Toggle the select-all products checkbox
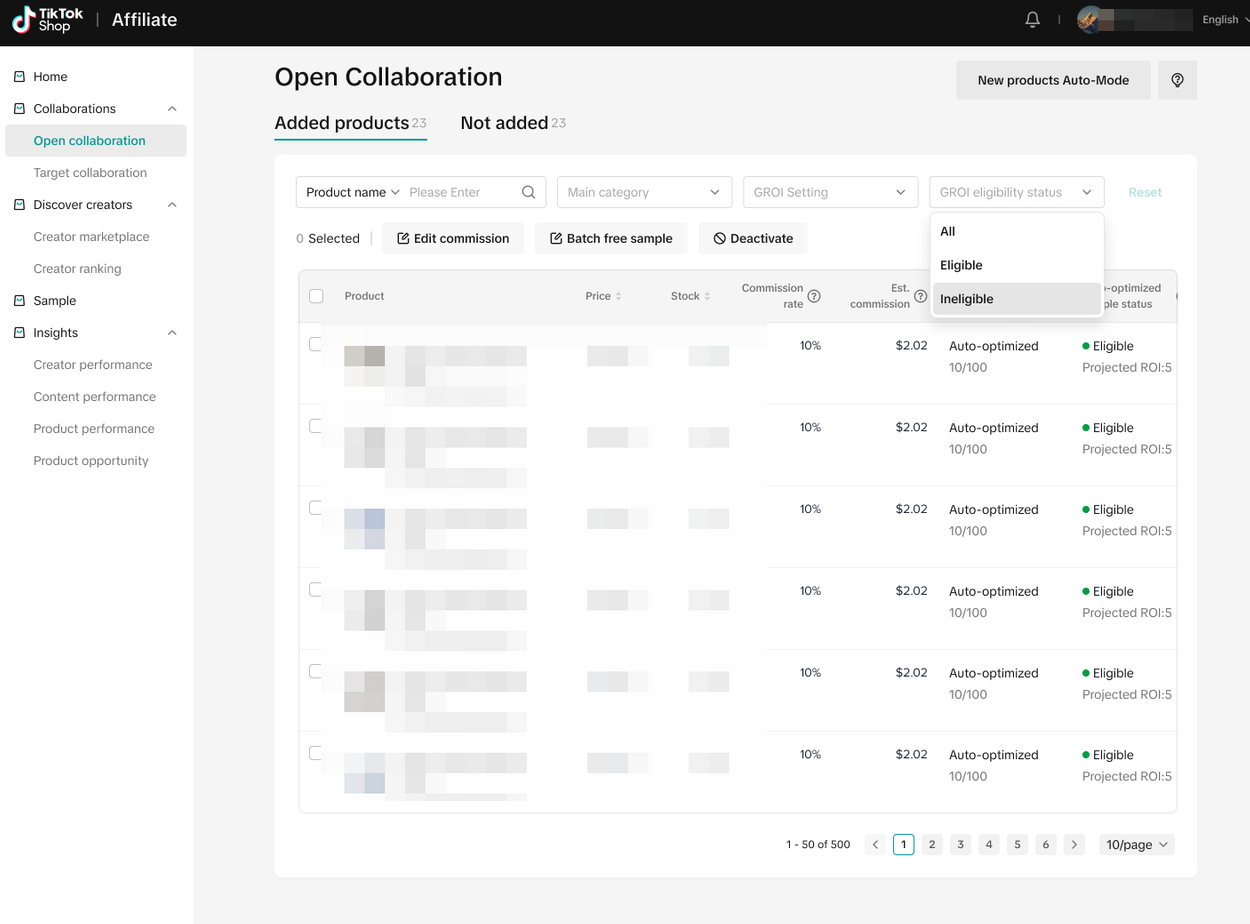The height and width of the screenshot is (924, 1250). tap(316, 296)
